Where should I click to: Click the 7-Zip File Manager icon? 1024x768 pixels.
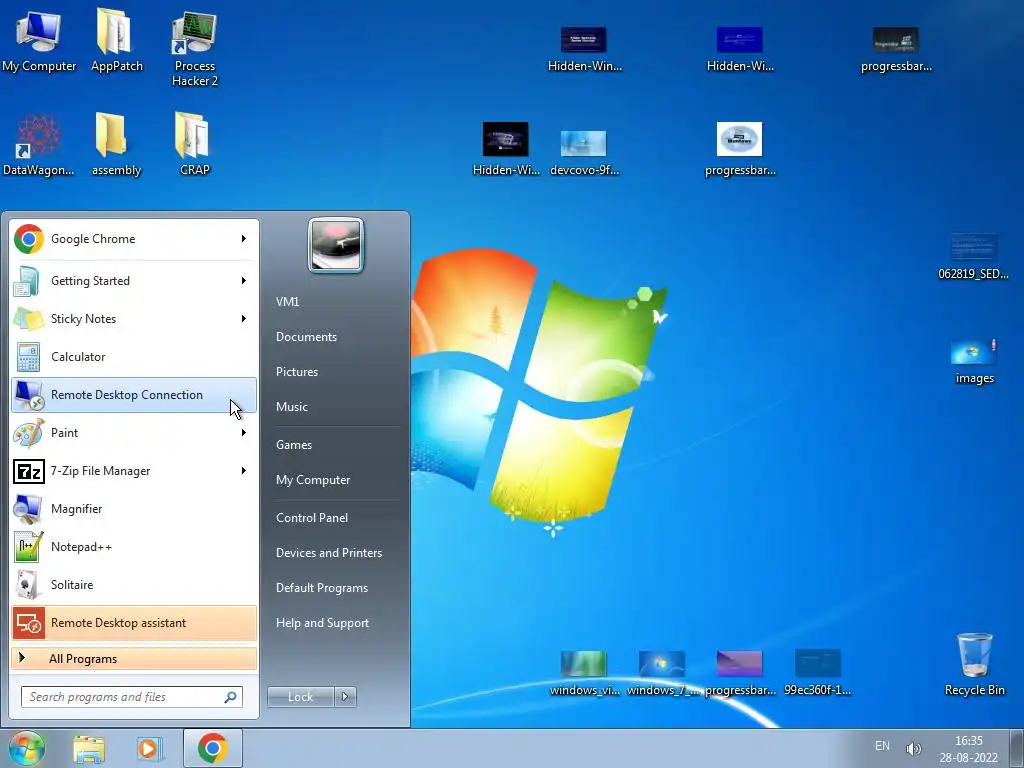(29, 471)
